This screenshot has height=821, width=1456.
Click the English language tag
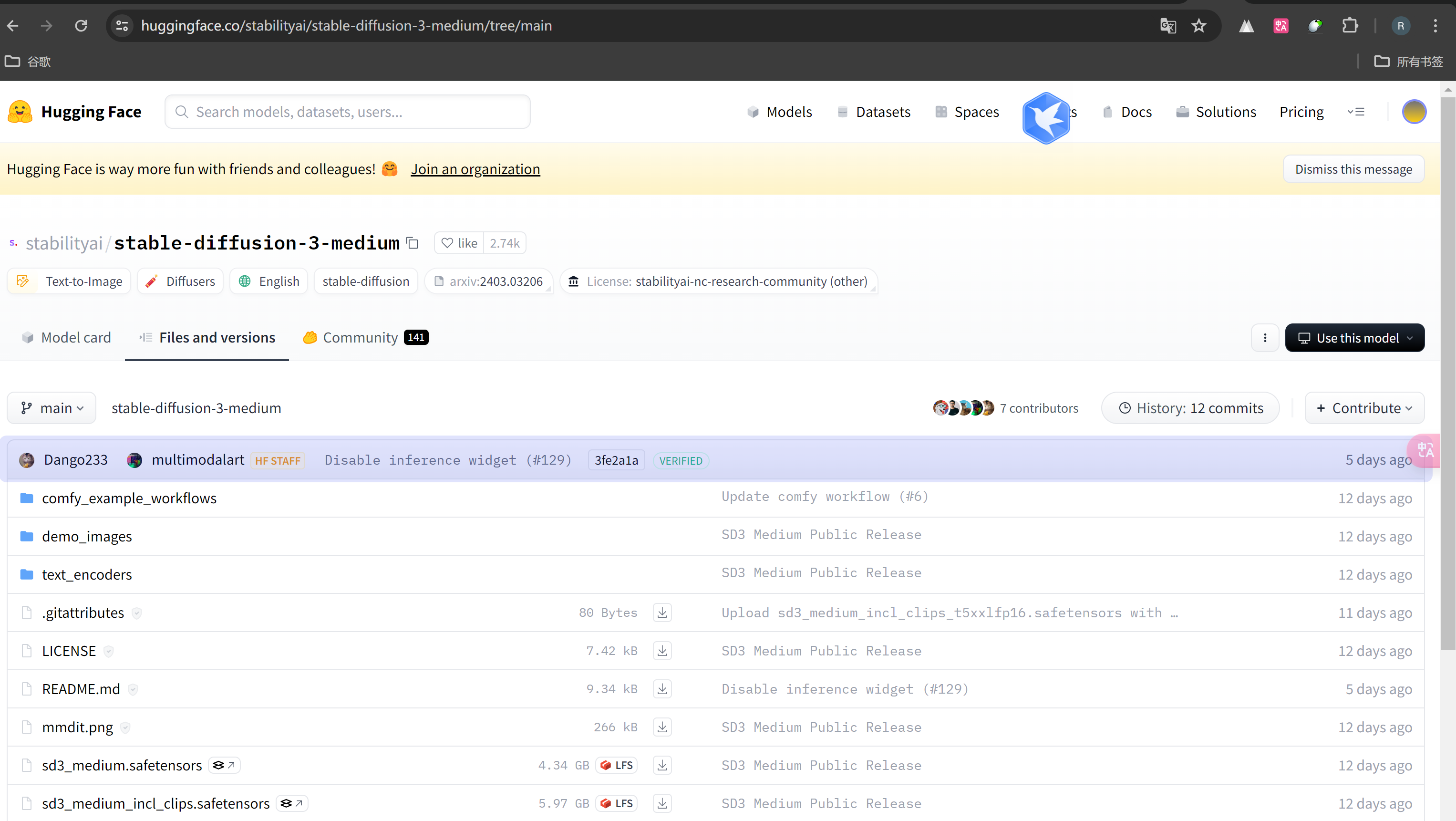tap(269, 281)
